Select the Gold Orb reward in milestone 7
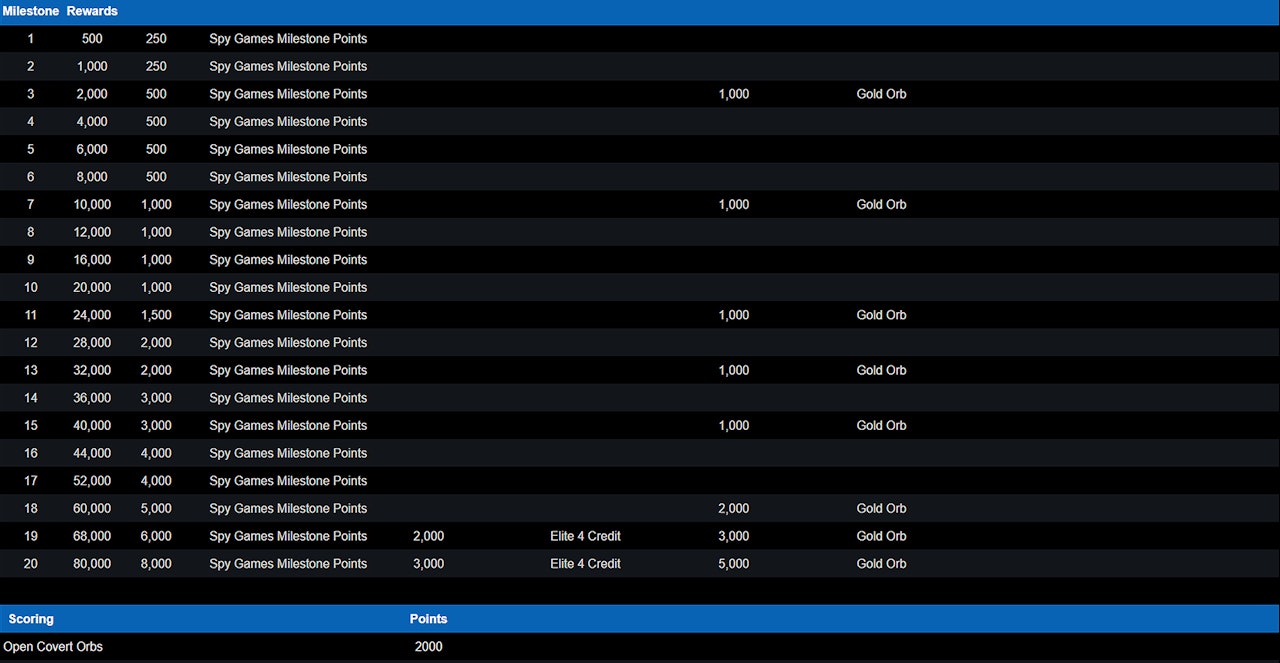This screenshot has width=1280, height=663. coord(881,204)
